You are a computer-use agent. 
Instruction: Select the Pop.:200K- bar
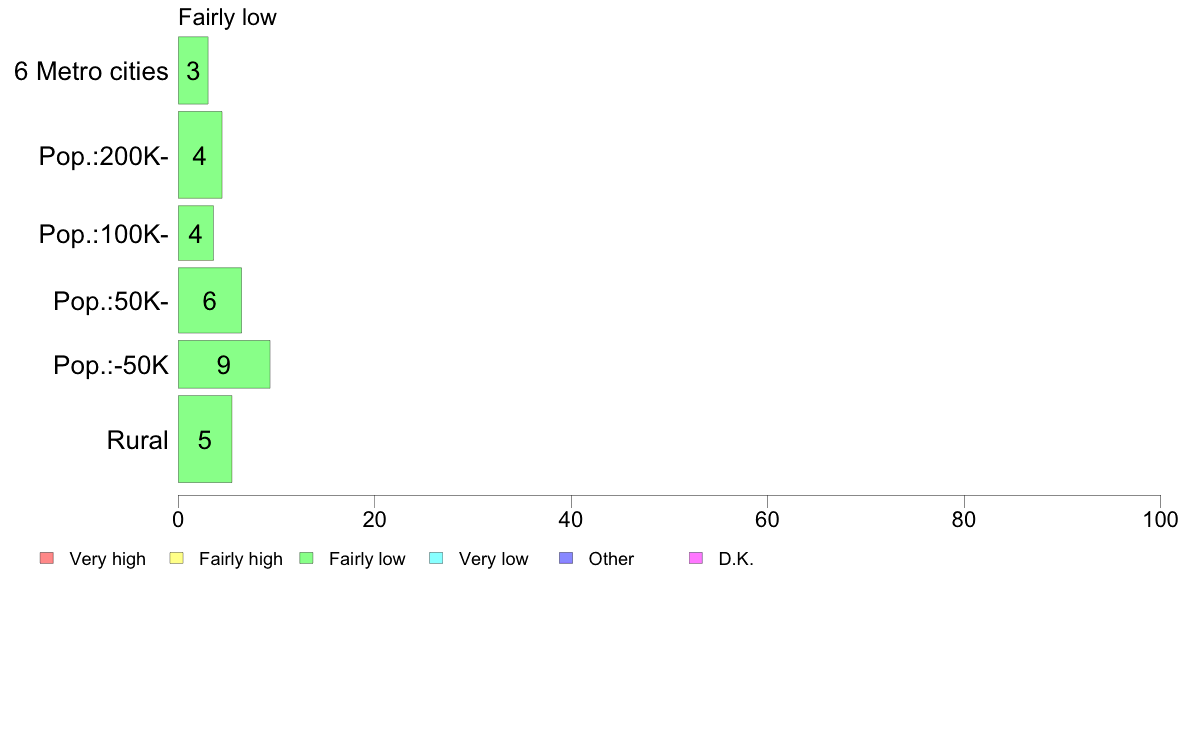point(200,155)
